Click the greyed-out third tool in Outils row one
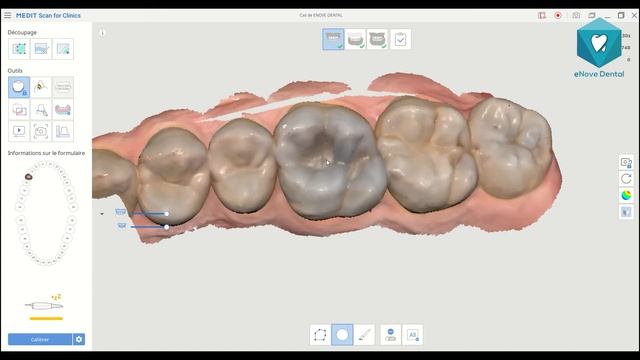This screenshot has width=640, height=360. pyautogui.click(x=63, y=87)
